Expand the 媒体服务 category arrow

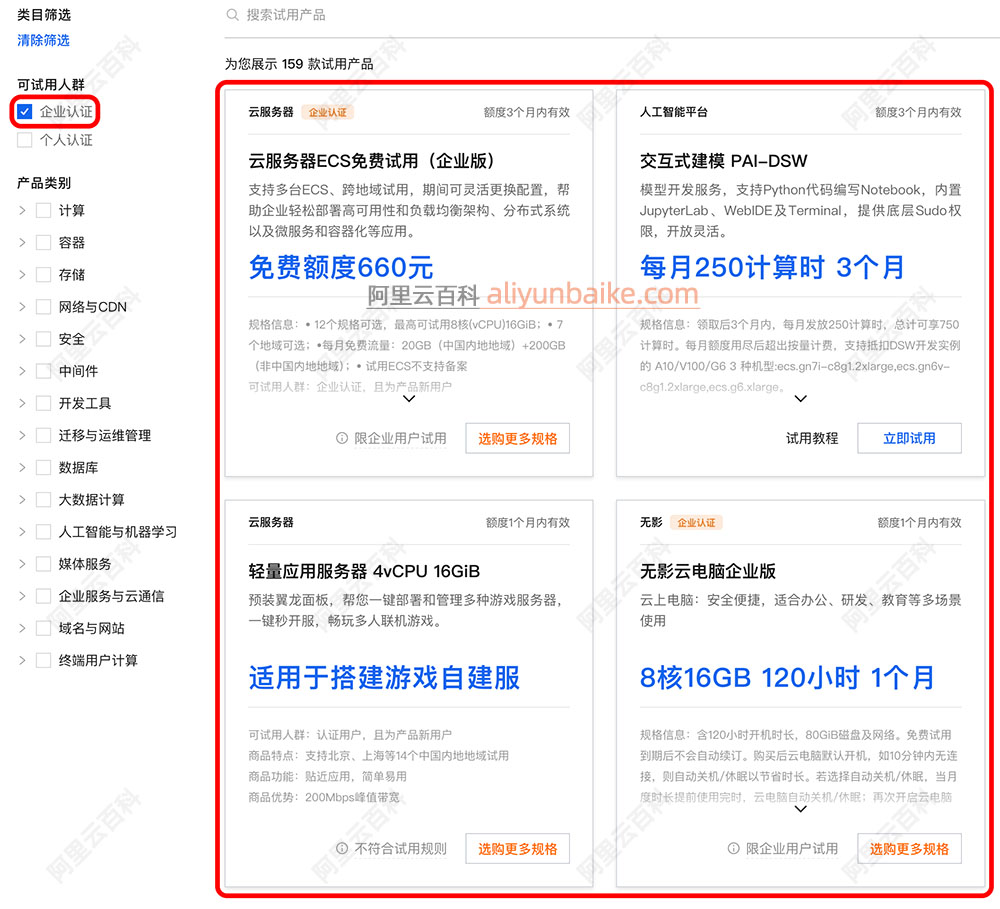[x=22, y=564]
